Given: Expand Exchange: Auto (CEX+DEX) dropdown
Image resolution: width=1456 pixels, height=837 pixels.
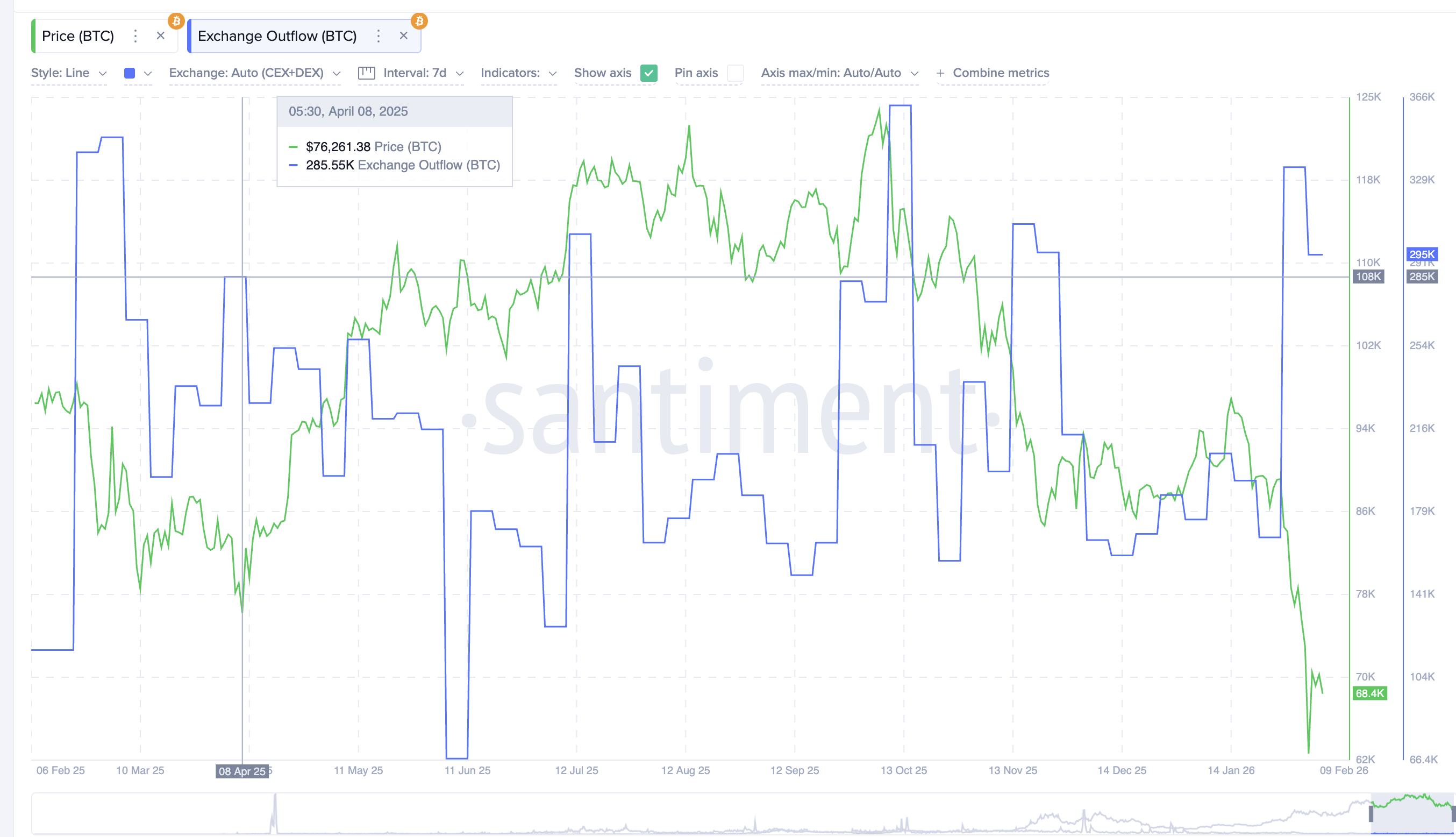Looking at the screenshot, I should (x=254, y=73).
